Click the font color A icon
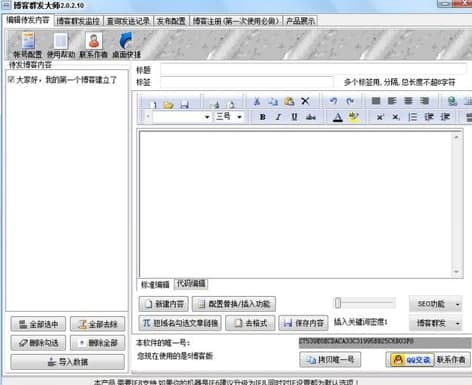Image resolution: width=472 pixels, height=385 pixels. tap(338, 117)
